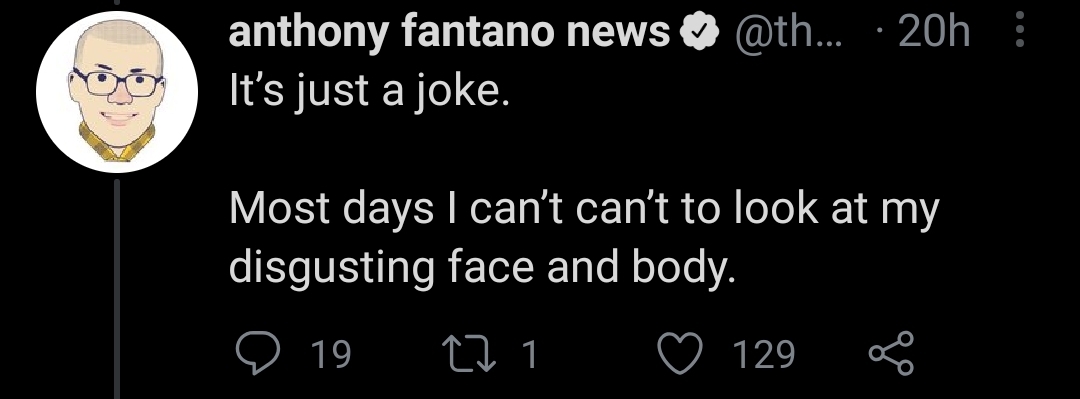
Task: Select the line starting "Most days I can't"
Action: point(584,210)
